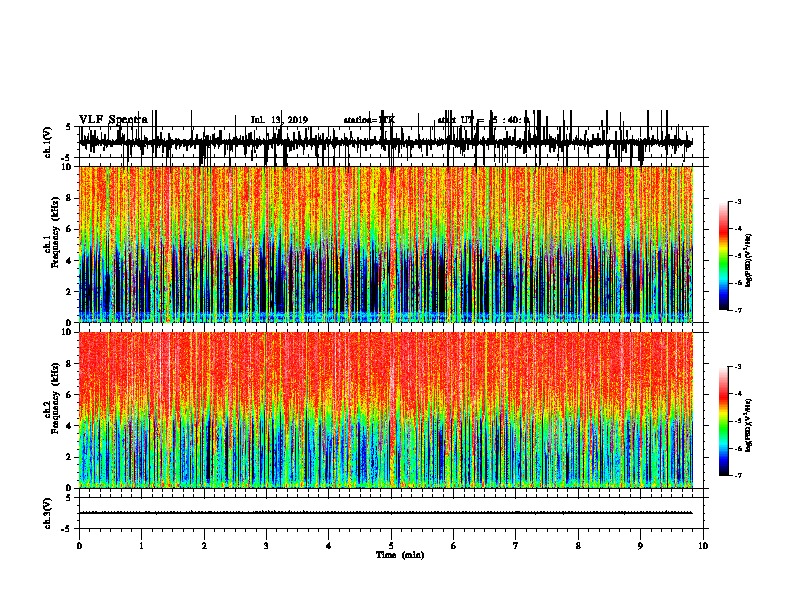Click the ch.3 flat voltage trace
Screen dimensions: 792x612
386,513
